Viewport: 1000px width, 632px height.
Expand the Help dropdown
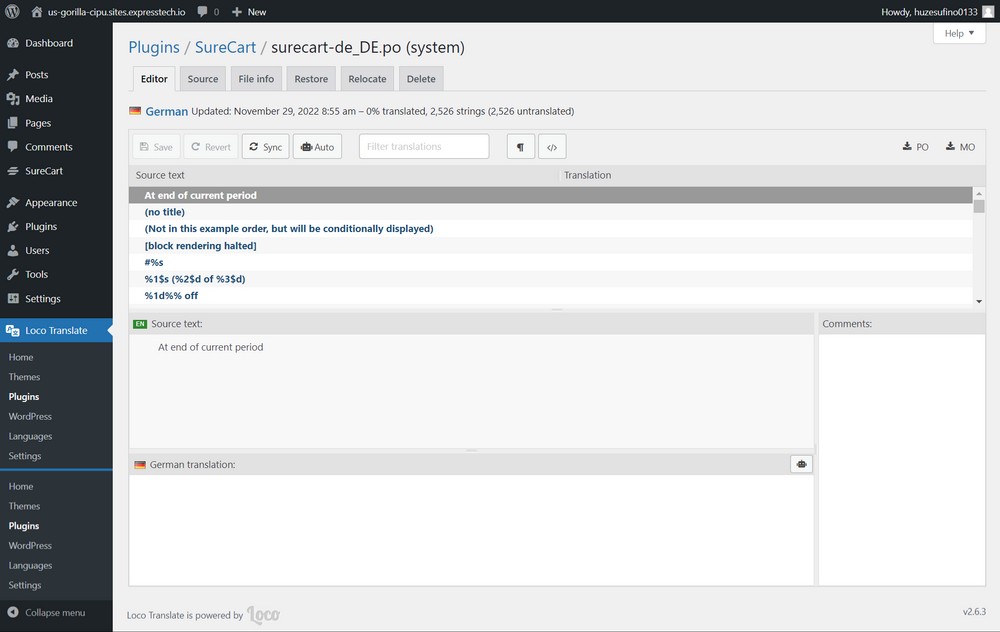click(x=959, y=33)
